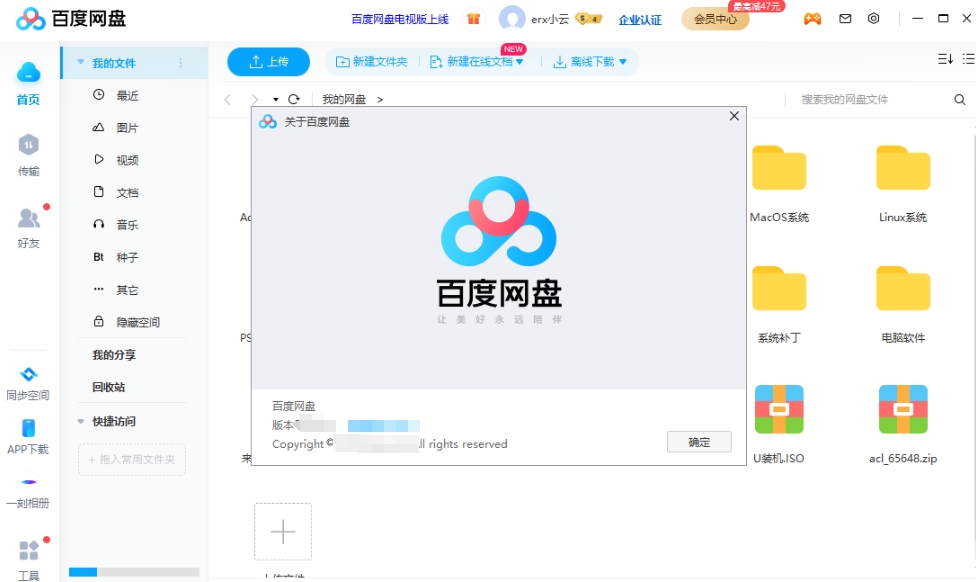Click the erx小云 username
The image size is (976, 582).
tap(550, 19)
